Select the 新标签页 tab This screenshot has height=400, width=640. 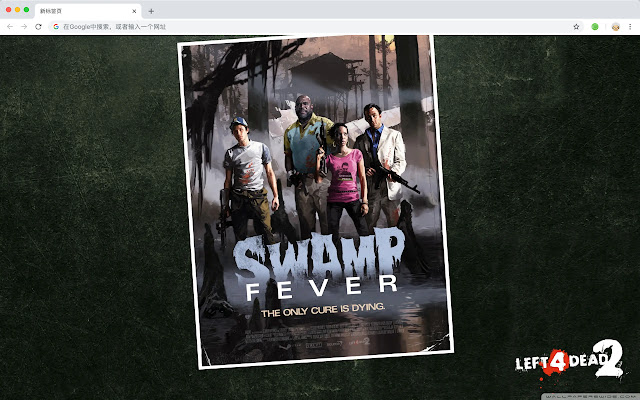(x=88, y=11)
